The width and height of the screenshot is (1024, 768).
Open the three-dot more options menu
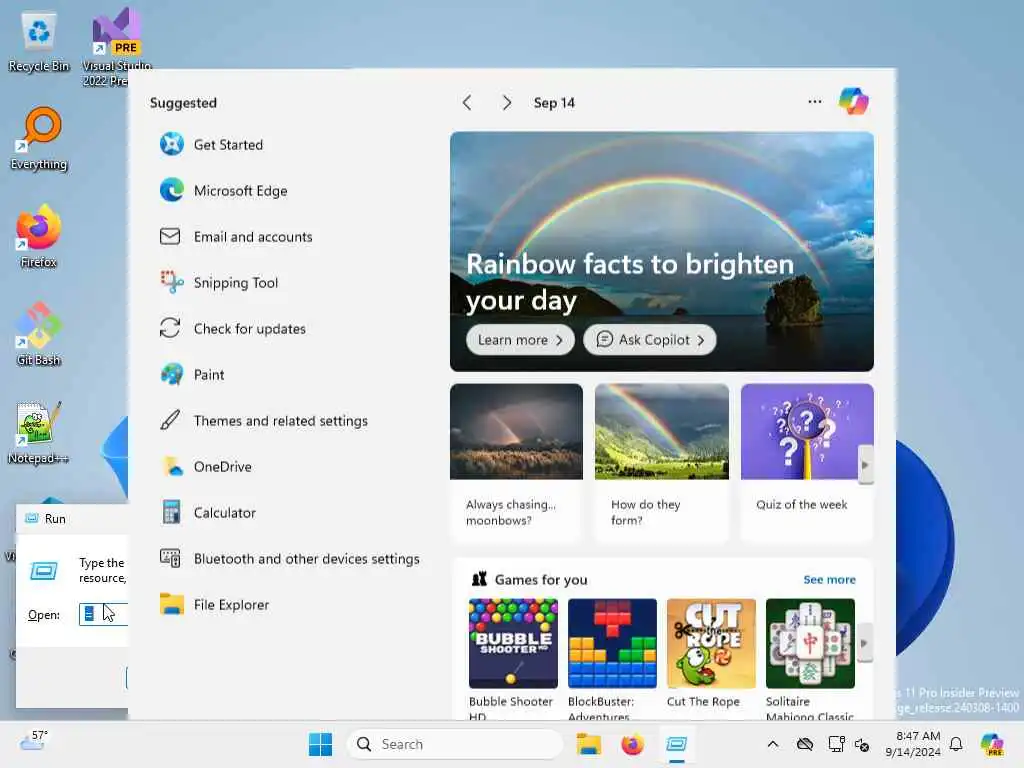click(814, 101)
